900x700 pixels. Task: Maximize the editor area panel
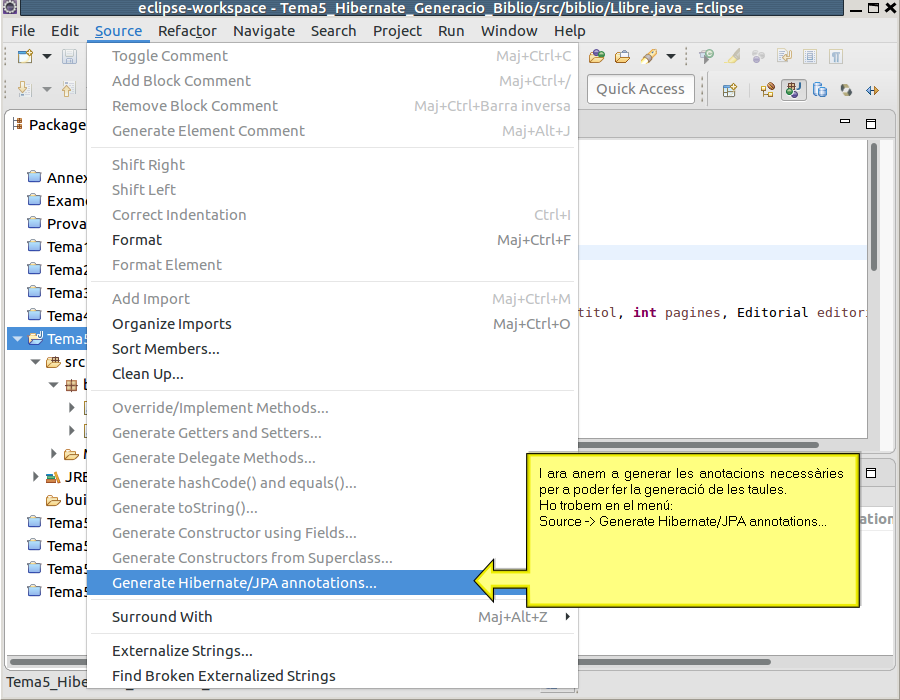[871, 123]
